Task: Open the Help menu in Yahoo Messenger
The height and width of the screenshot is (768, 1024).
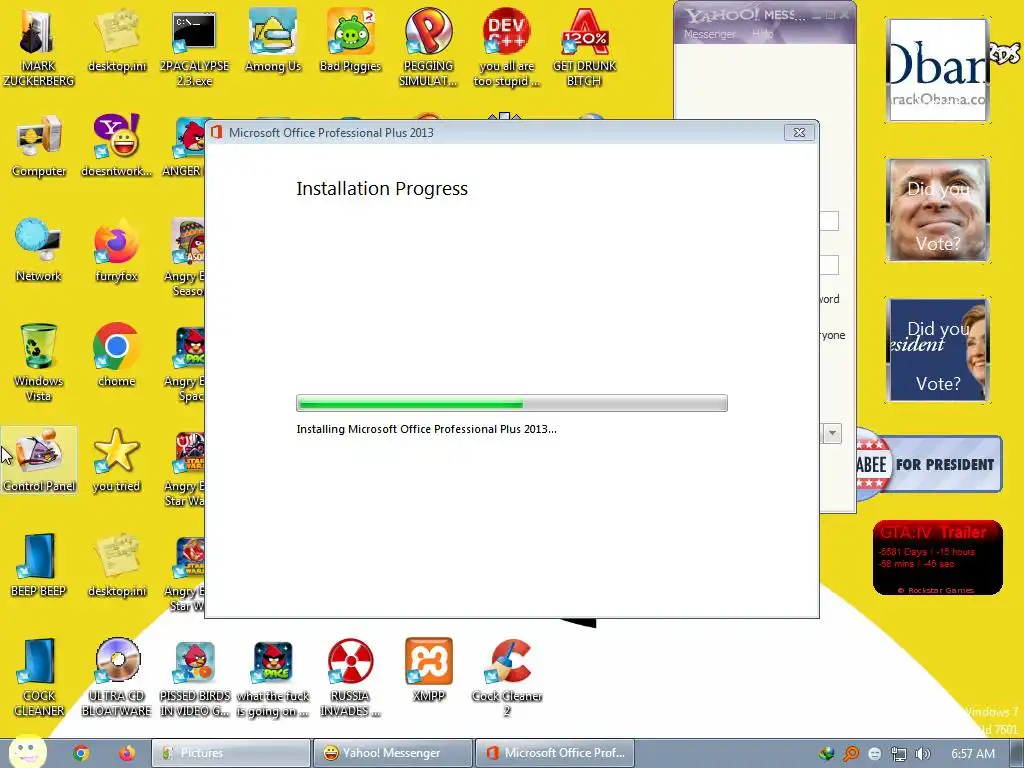Action: tap(762, 34)
